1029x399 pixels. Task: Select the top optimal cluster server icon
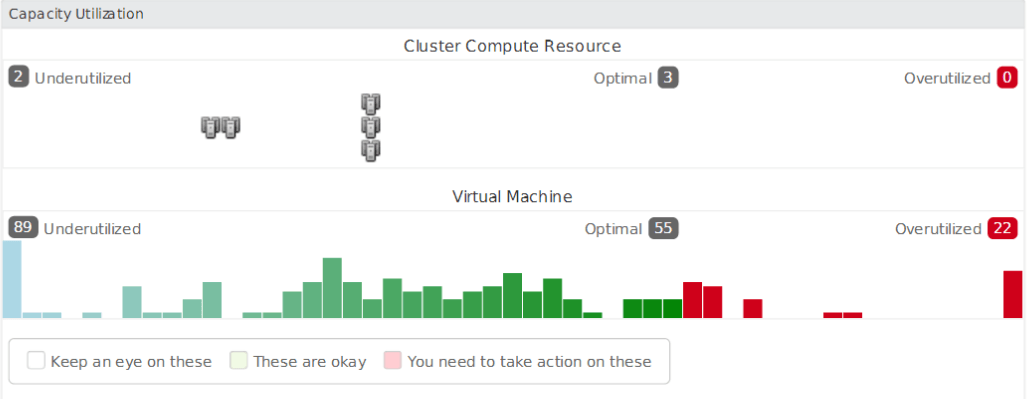371,104
